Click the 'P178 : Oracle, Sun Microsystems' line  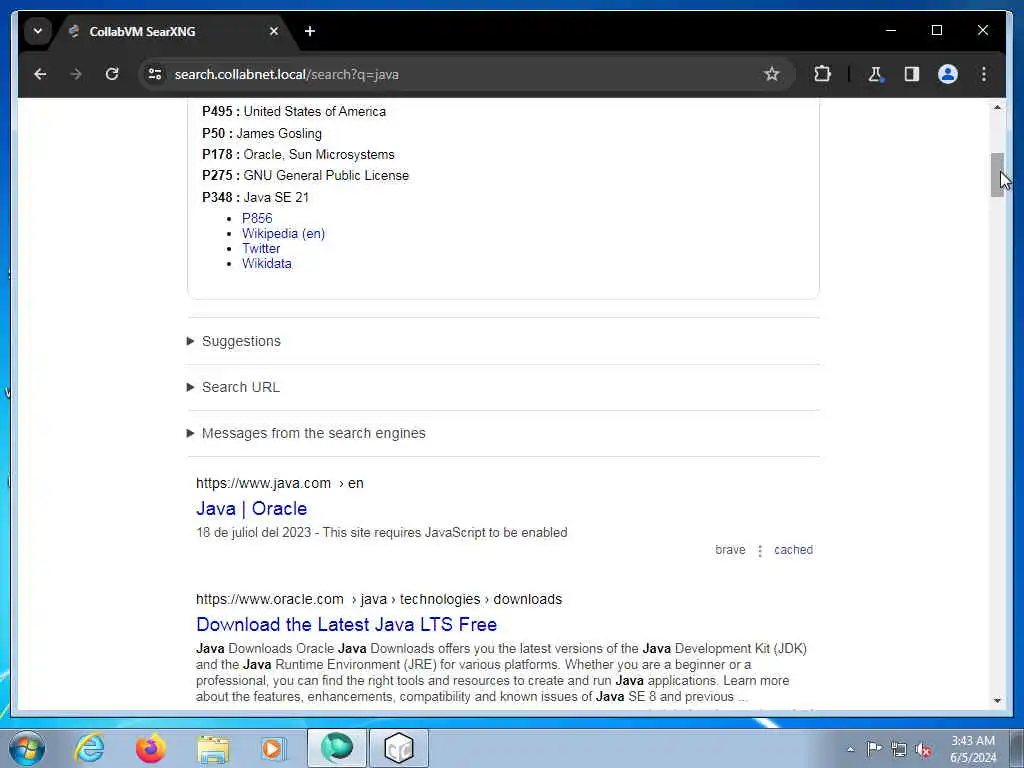click(x=298, y=154)
